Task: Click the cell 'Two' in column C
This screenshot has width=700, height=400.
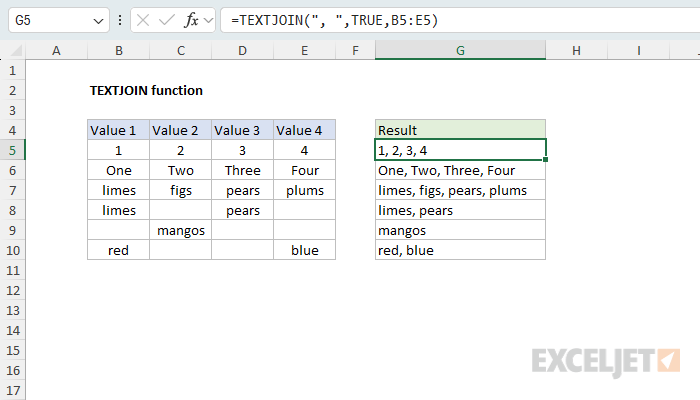Action: coord(181,171)
